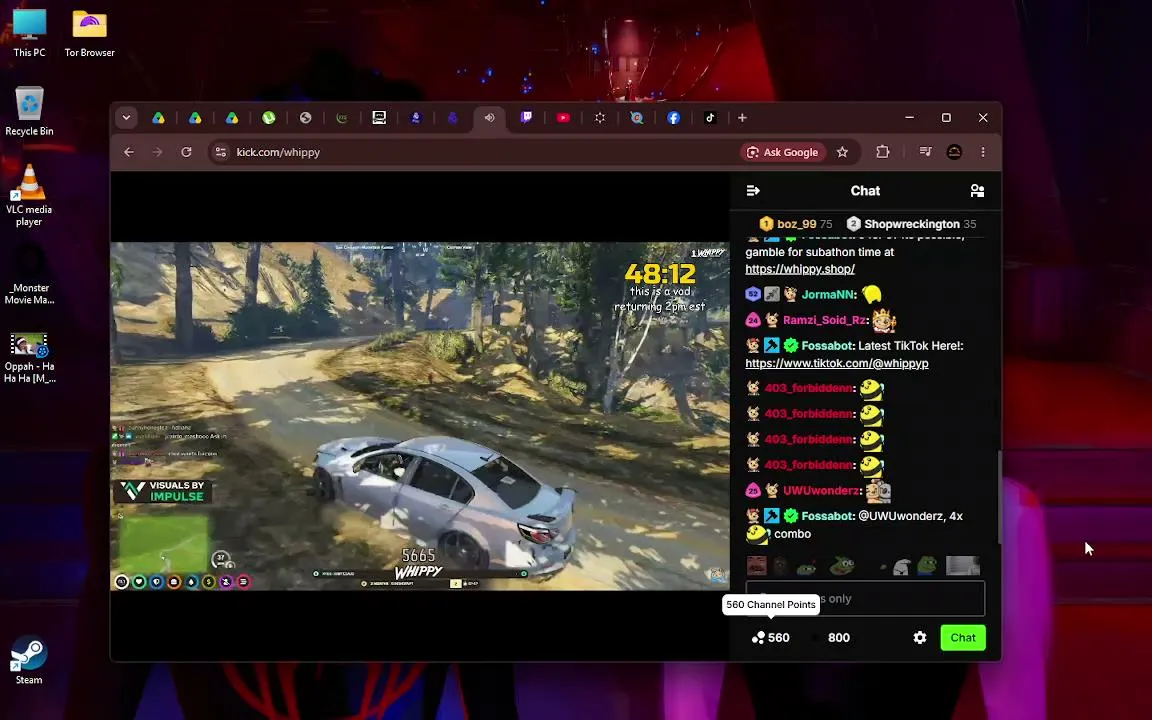
Task: Expand the tab search dropdown arrow
Action: (x=126, y=118)
